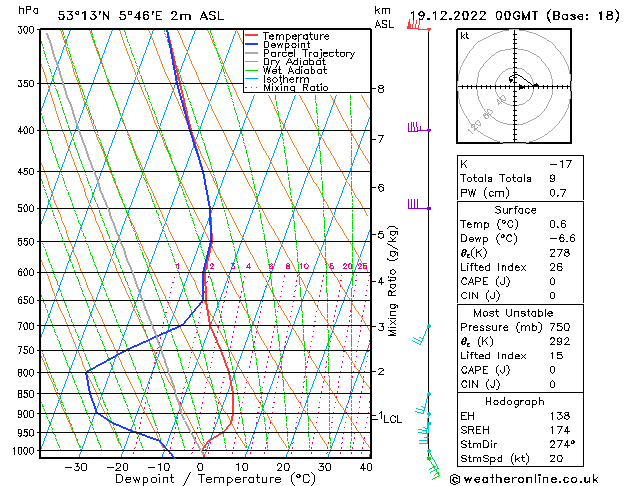Image resolution: width=629 pixels, height=486 pixels.
Task: Select the Parcel Trajectory legend entry
Action: point(309,53)
